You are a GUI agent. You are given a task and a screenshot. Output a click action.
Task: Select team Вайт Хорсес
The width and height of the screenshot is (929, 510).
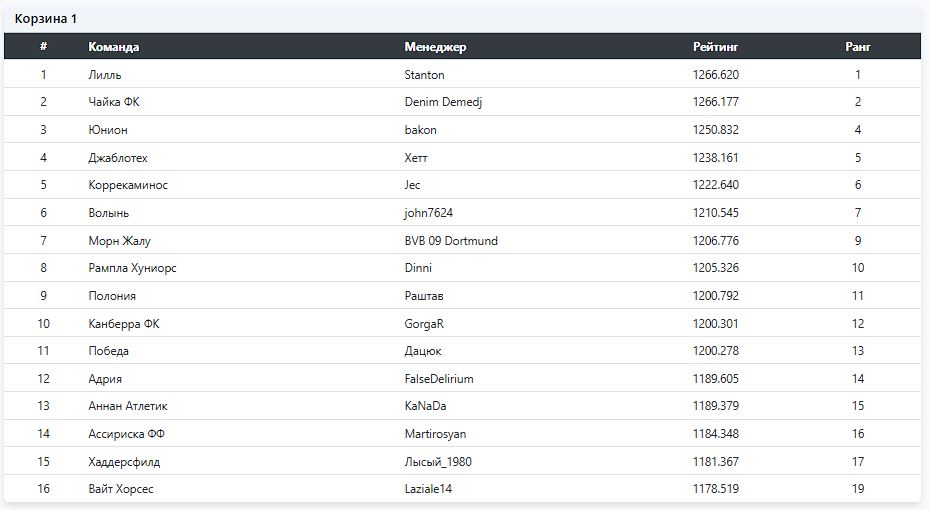[x=121, y=489]
